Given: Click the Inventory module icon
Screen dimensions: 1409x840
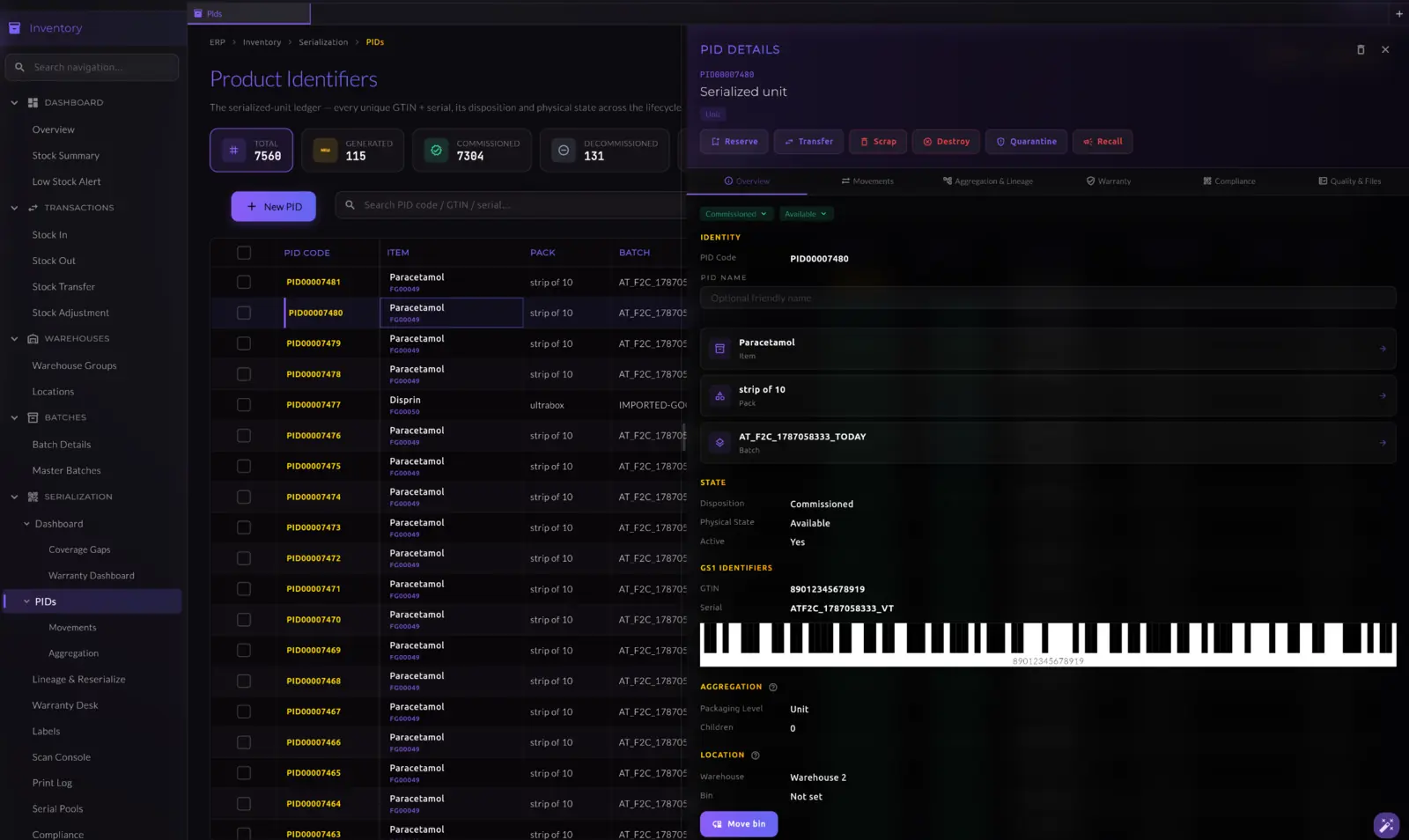Looking at the screenshot, I should 14,28.
